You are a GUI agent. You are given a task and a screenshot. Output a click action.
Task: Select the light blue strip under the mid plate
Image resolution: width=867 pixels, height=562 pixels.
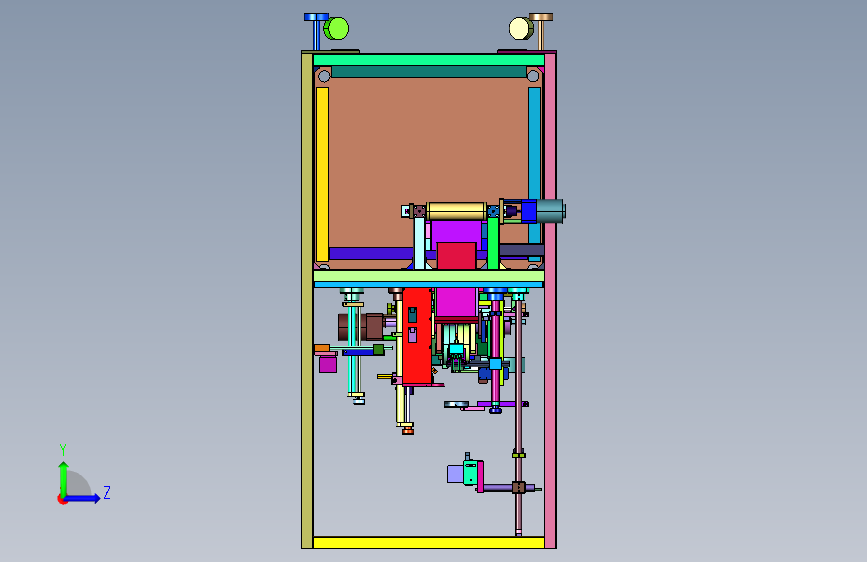point(429,285)
